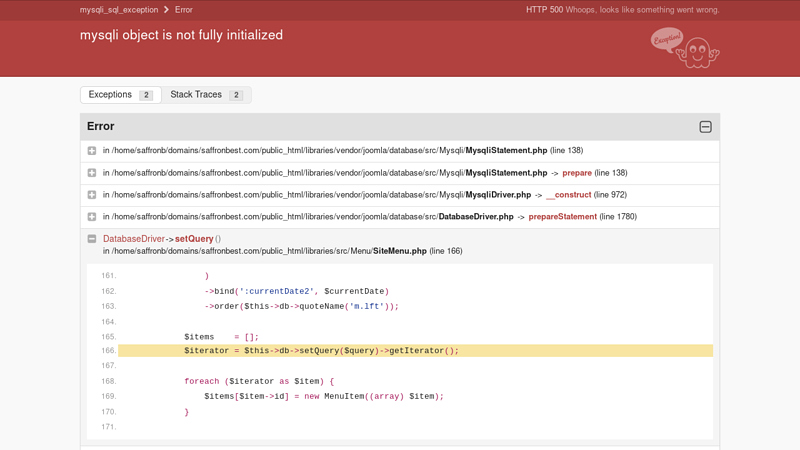Screen dimensions: 800x450
Task: Expand the prepareStatement trace plus icon
Action: (92, 217)
